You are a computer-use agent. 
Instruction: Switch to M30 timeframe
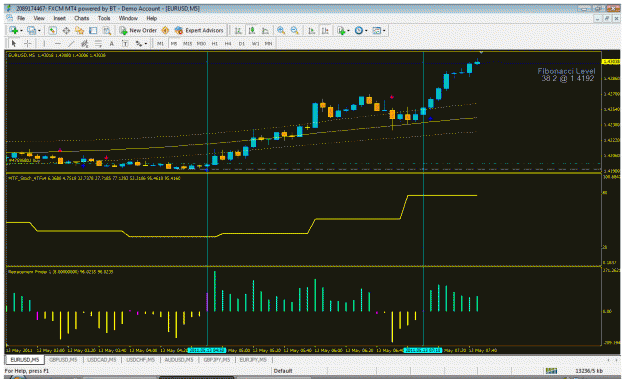click(x=201, y=43)
